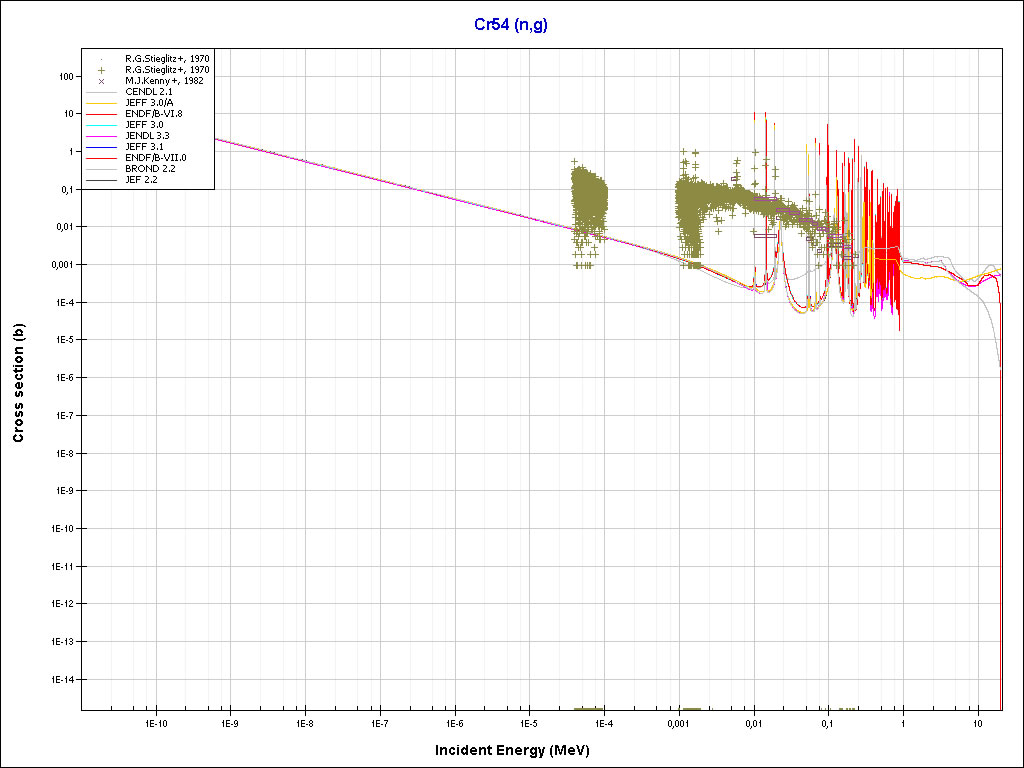Select the CENDL 2.1 legend entry

(x=148, y=91)
